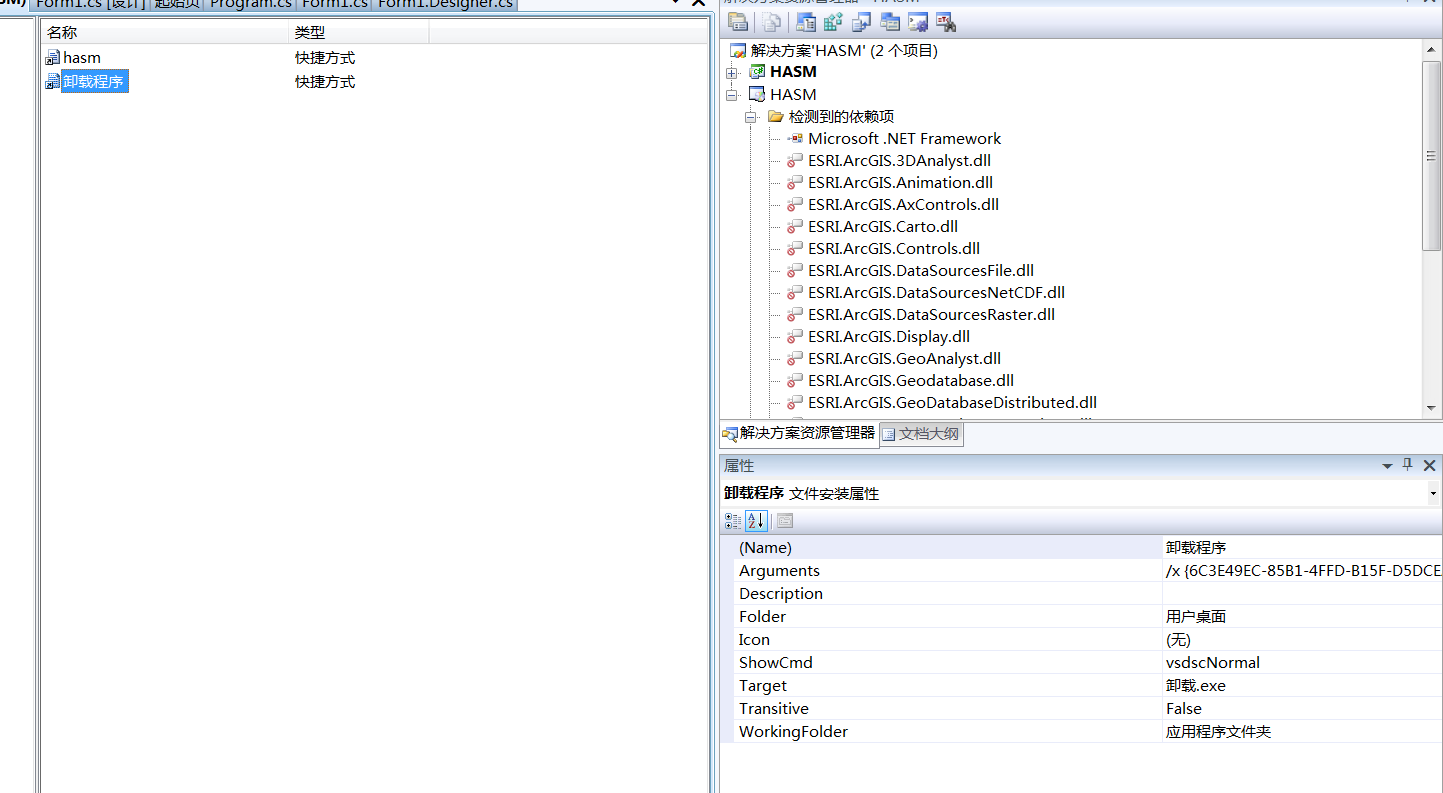Open the User Interface Editor icon

tap(890, 22)
